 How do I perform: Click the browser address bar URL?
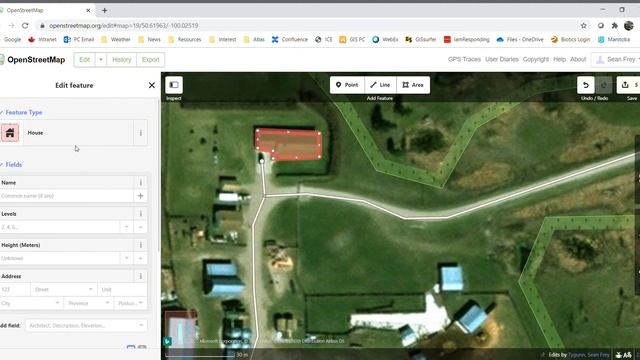[x=124, y=25]
